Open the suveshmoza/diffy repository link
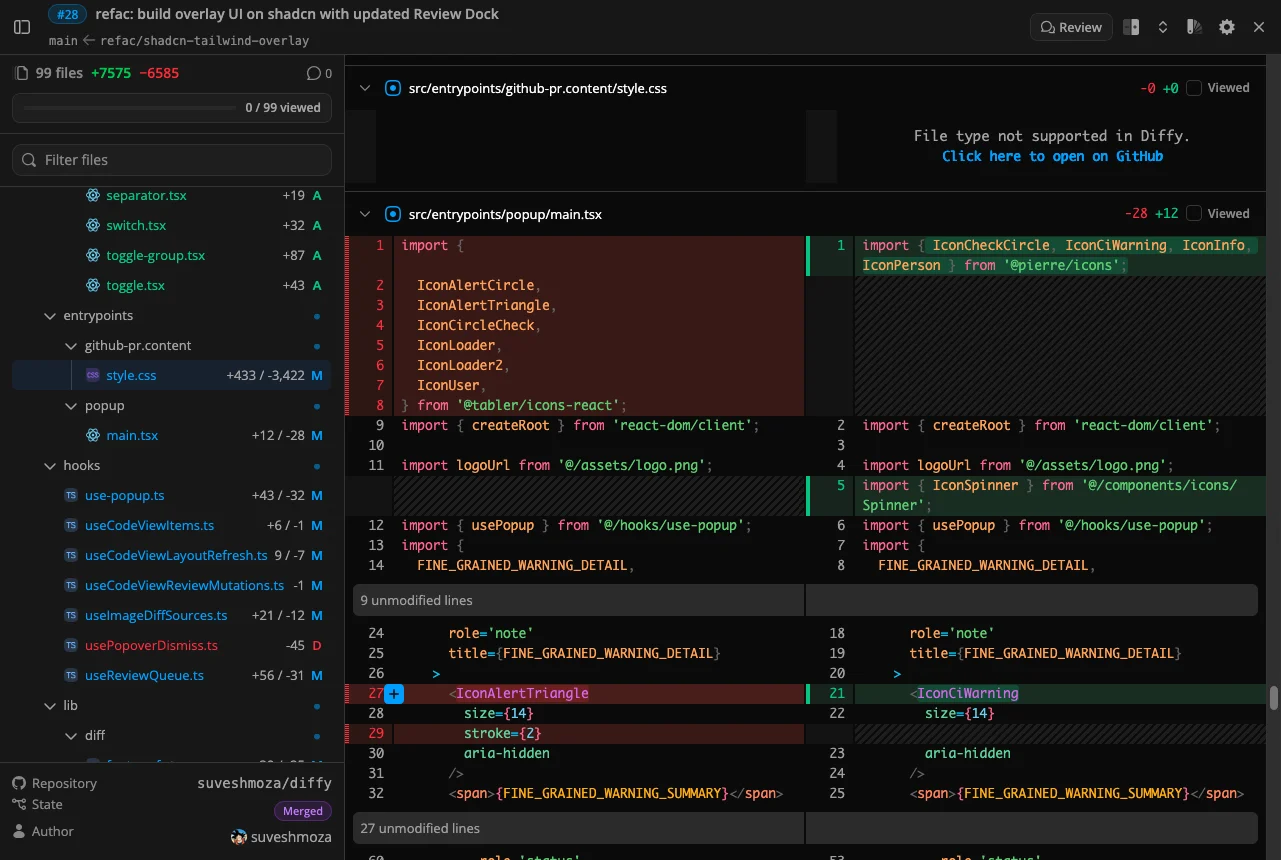Viewport: 1281px width, 860px height. click(264, 783)
